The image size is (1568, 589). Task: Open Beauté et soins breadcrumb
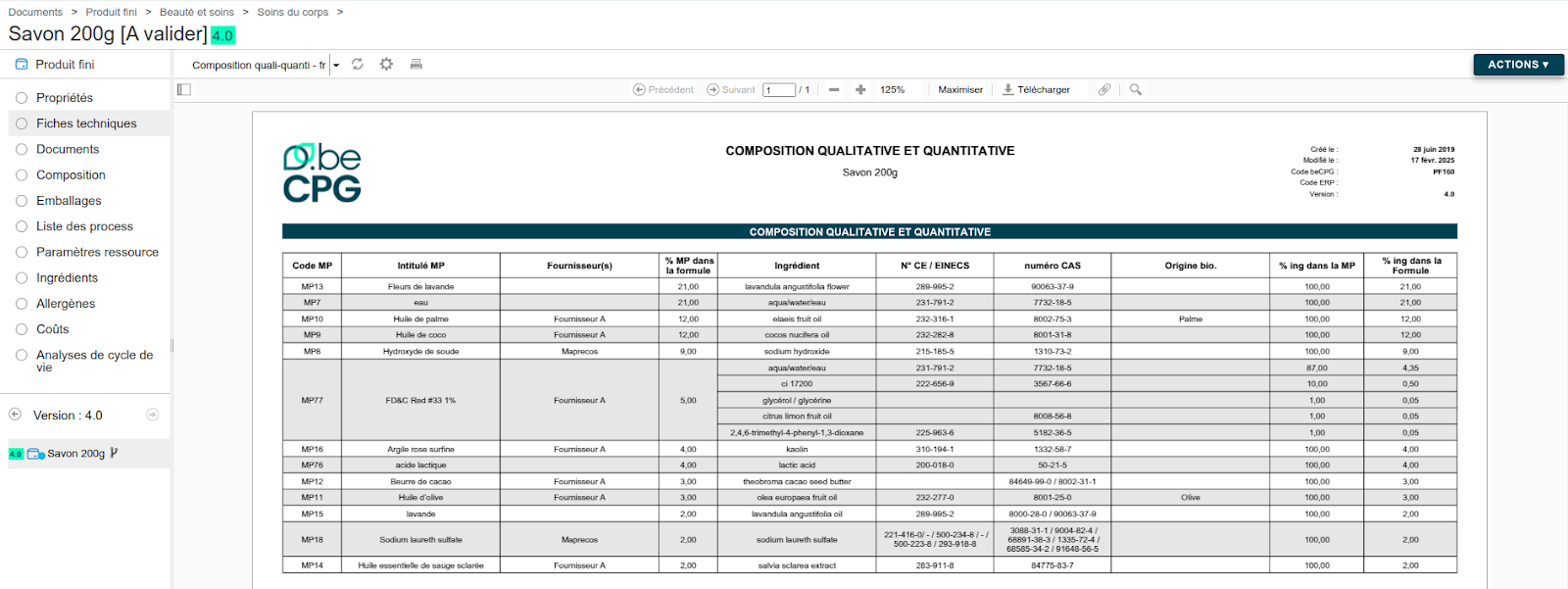197,12
